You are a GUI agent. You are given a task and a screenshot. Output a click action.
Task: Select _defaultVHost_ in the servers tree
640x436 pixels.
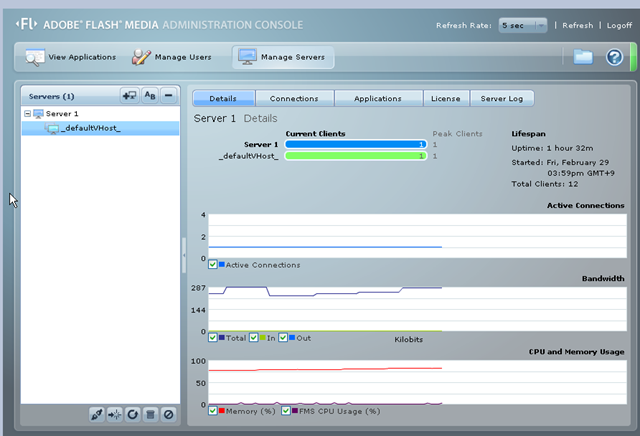click(x=100, y=128)
